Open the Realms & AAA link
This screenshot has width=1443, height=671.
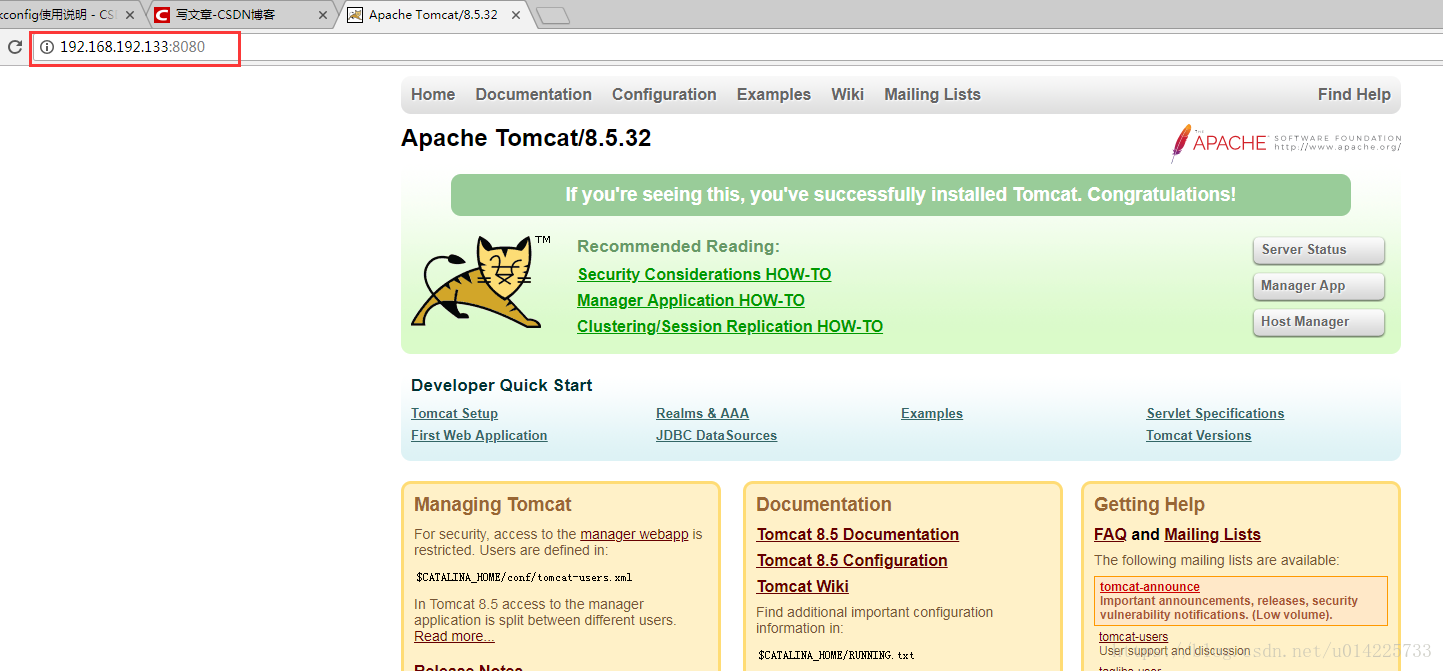pos(702,413)
